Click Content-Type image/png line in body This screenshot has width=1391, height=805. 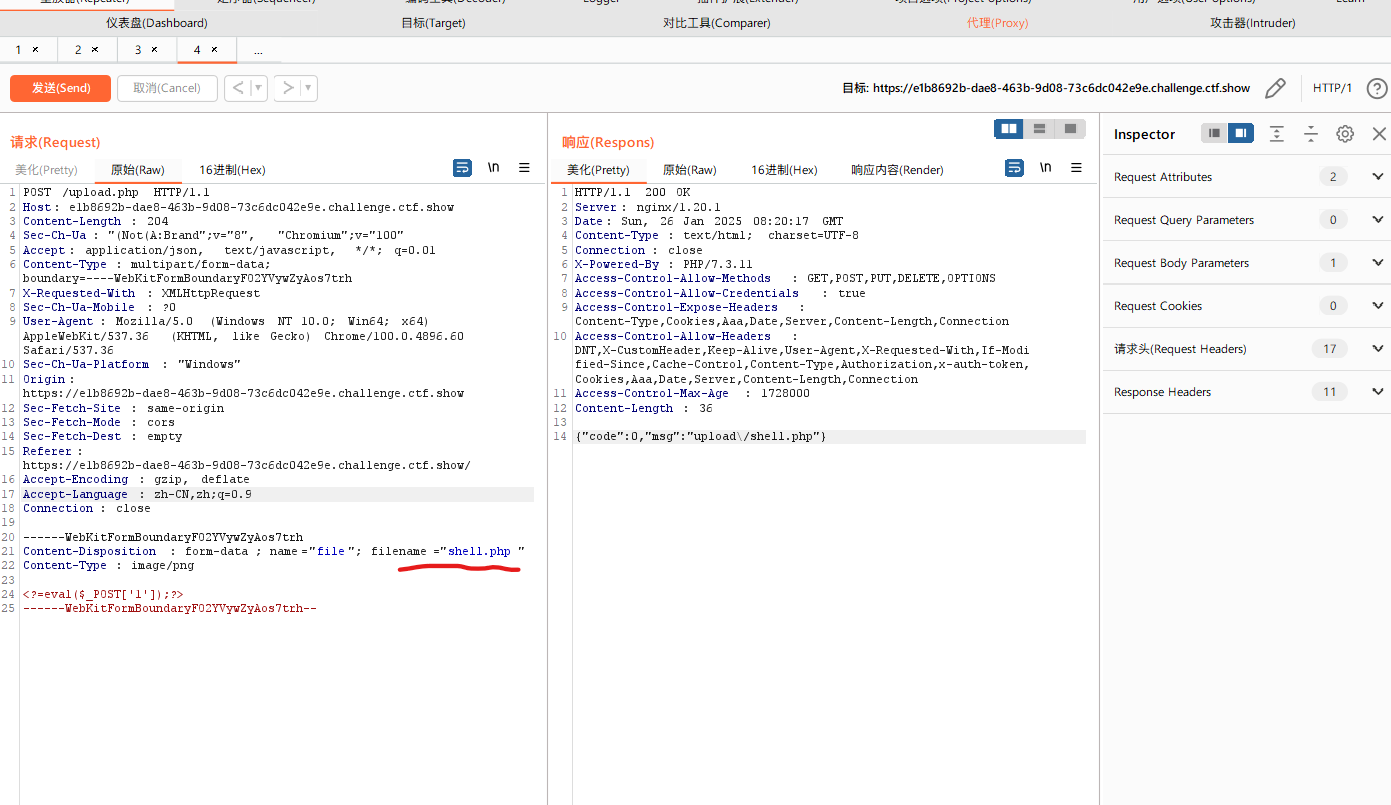coord(108,565)
